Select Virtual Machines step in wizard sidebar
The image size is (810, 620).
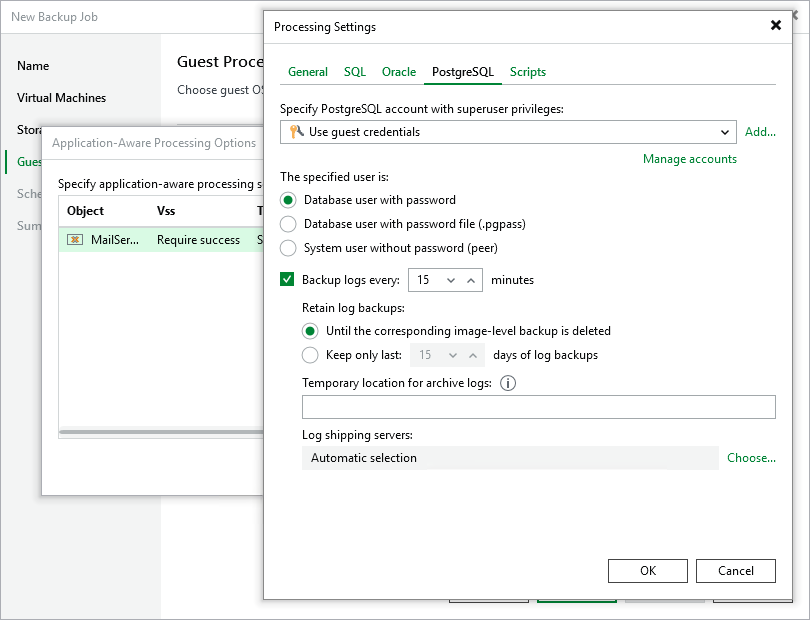click(x=63, y=97)
